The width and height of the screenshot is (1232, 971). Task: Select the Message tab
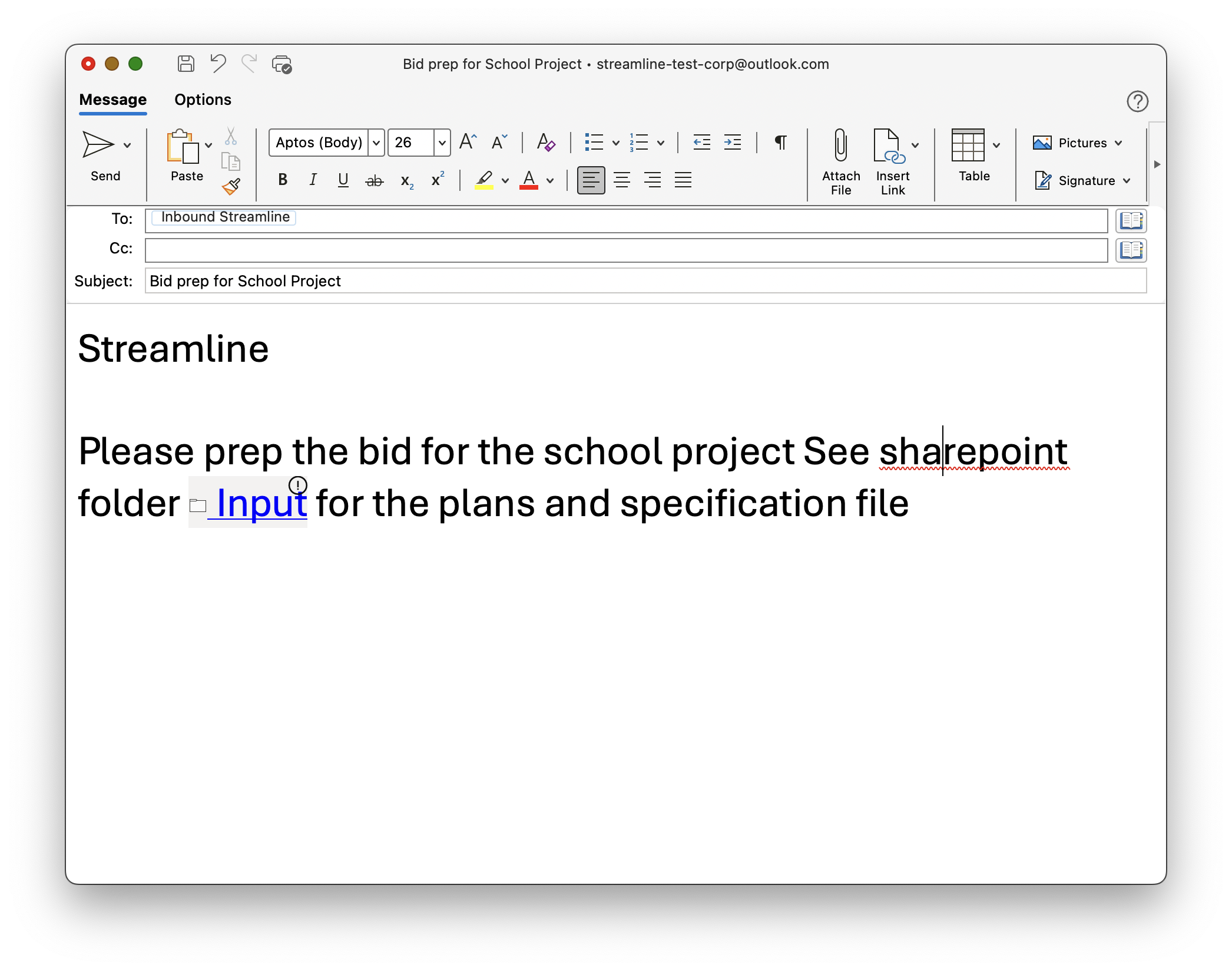(x=113, y=100)
